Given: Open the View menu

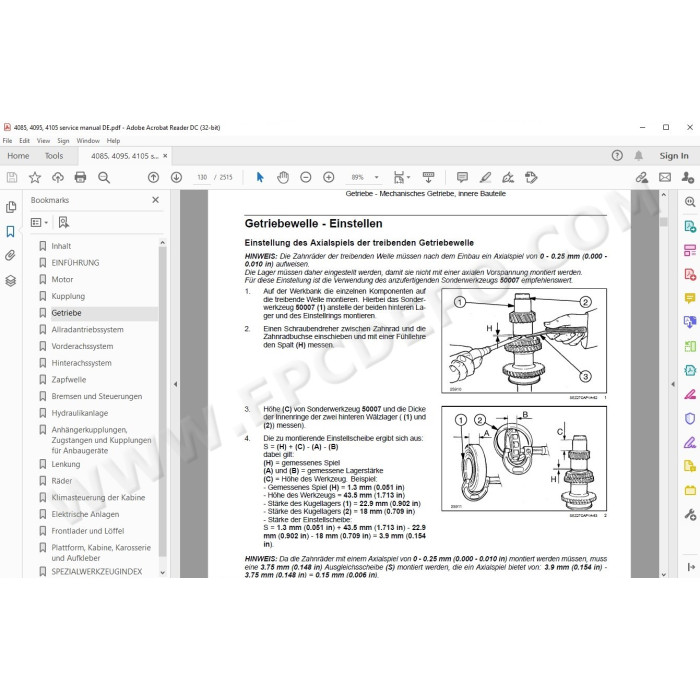Looking at the screenshot, I should pos(43,141).
